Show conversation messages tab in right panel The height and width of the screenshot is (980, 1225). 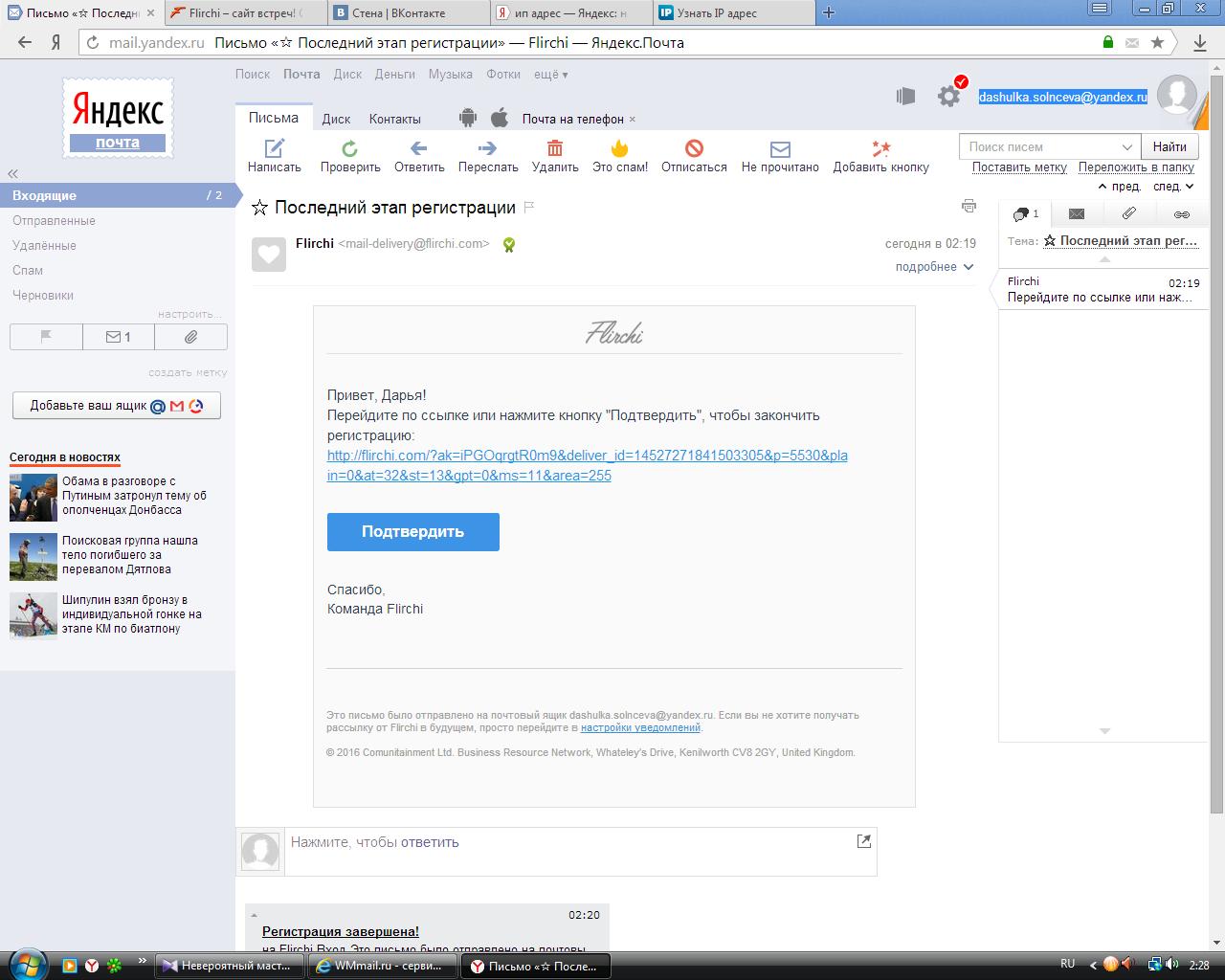[x=1025, y=214]
